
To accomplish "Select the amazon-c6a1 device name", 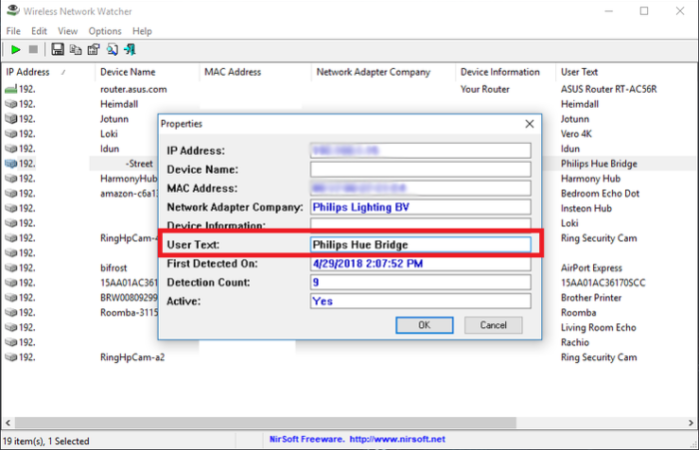I will tap(128, 194).
